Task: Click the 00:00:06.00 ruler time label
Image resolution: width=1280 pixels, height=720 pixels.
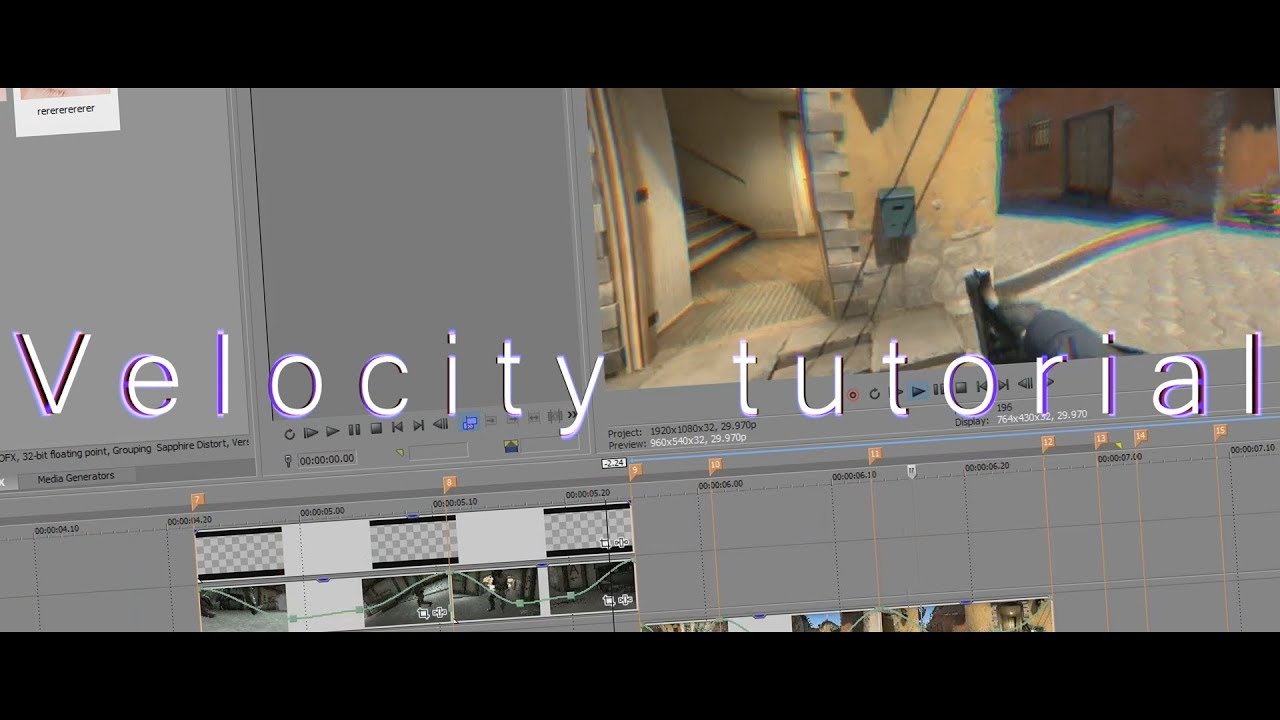Action: [720, 484]
